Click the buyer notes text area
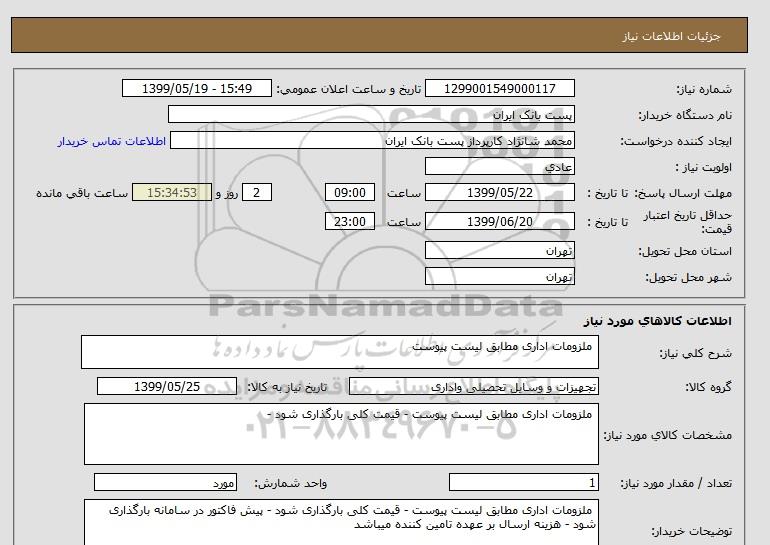770x545 pixels. 341,522
